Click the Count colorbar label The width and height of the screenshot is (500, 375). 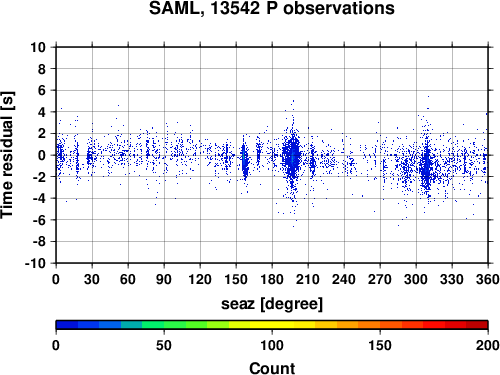272,368
